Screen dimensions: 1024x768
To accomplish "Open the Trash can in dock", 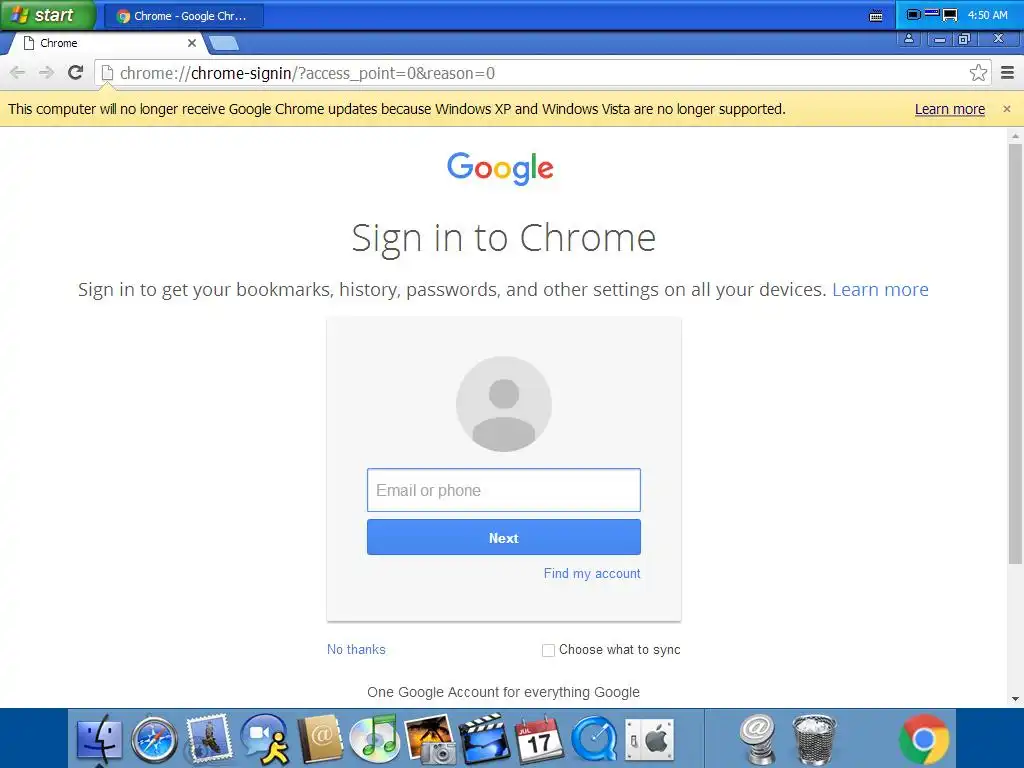I will click(814, 740).
